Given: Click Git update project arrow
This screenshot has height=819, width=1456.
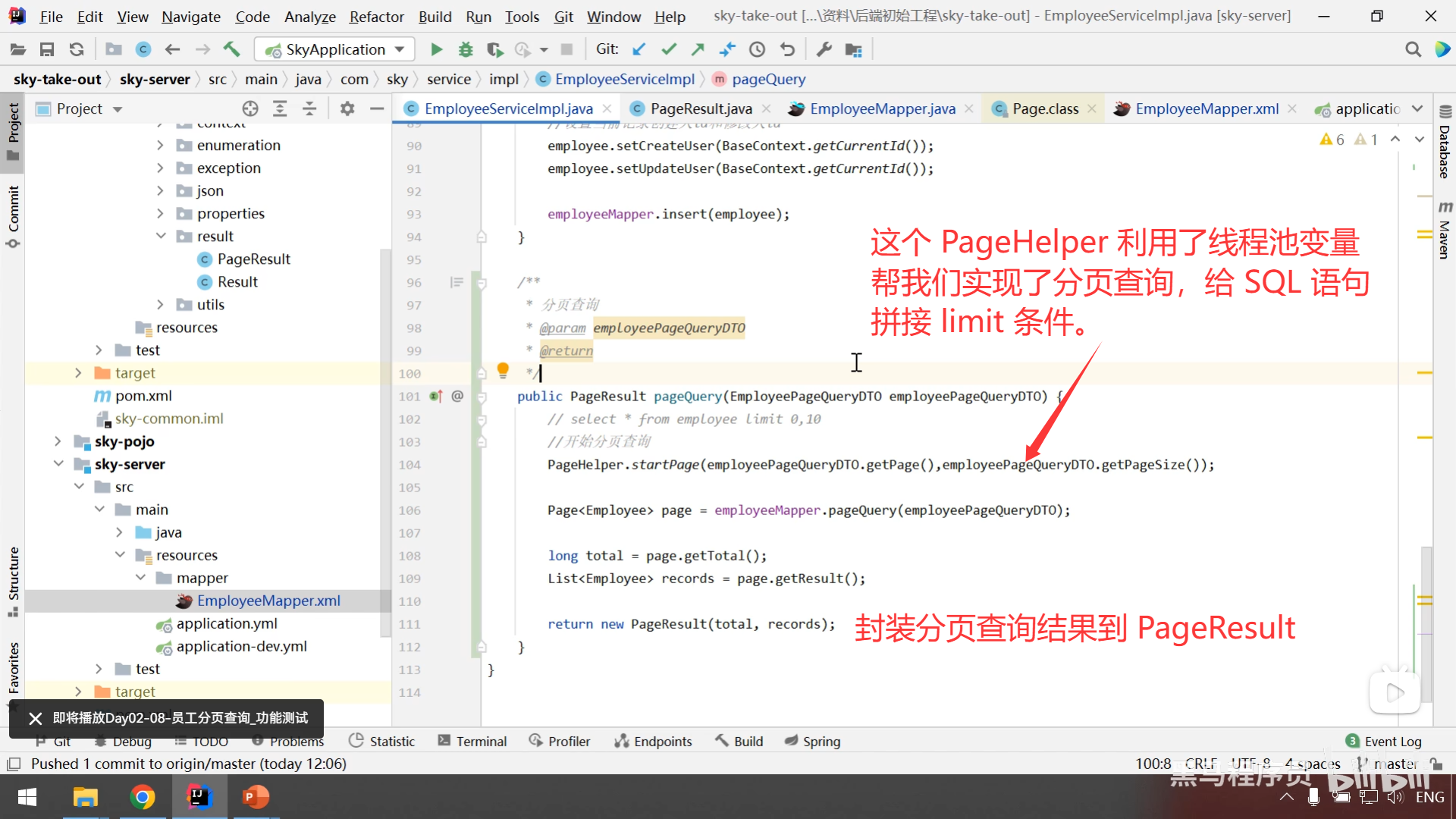Looking at the screenshot, I should [639, 49].
